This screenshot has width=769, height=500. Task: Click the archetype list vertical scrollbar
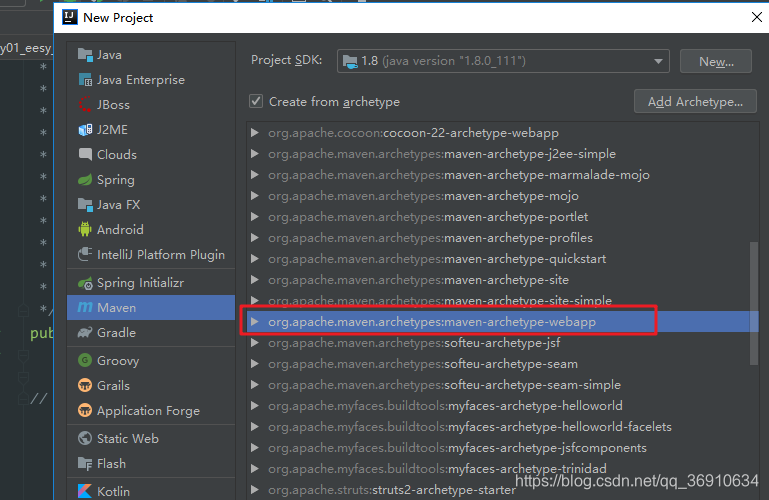pyautogui.click(x=754, y=303)
